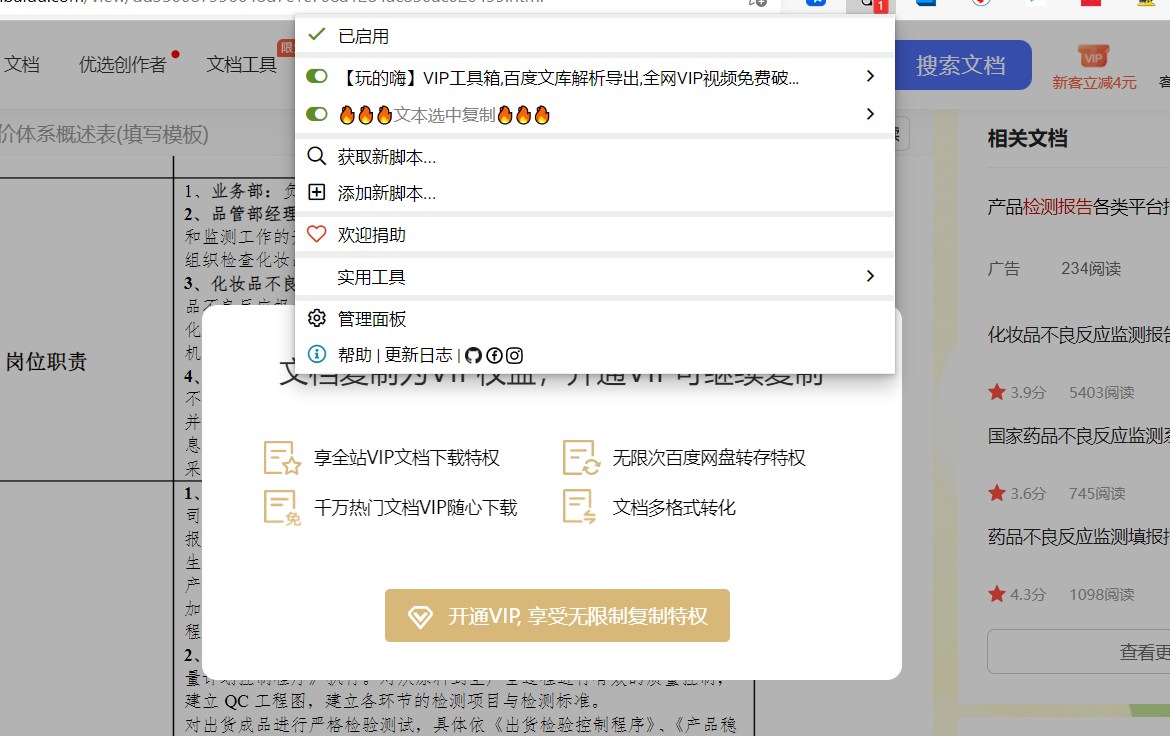Screen dimensions: 1170x736
Task: Open the Facebook icon link in the menu
Action: (x=494, y=355)
